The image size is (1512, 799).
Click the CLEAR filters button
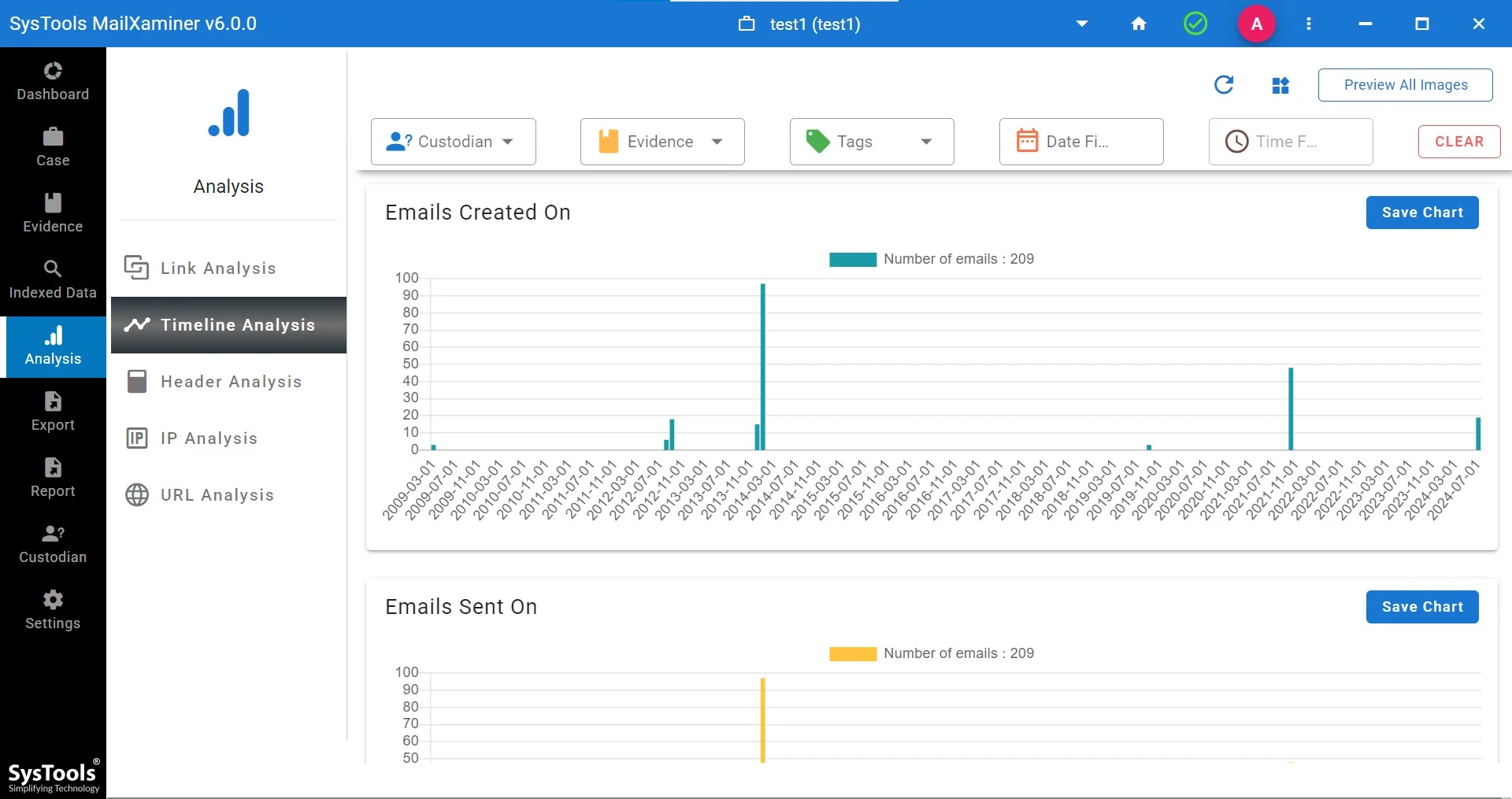tap(1459, 142)
